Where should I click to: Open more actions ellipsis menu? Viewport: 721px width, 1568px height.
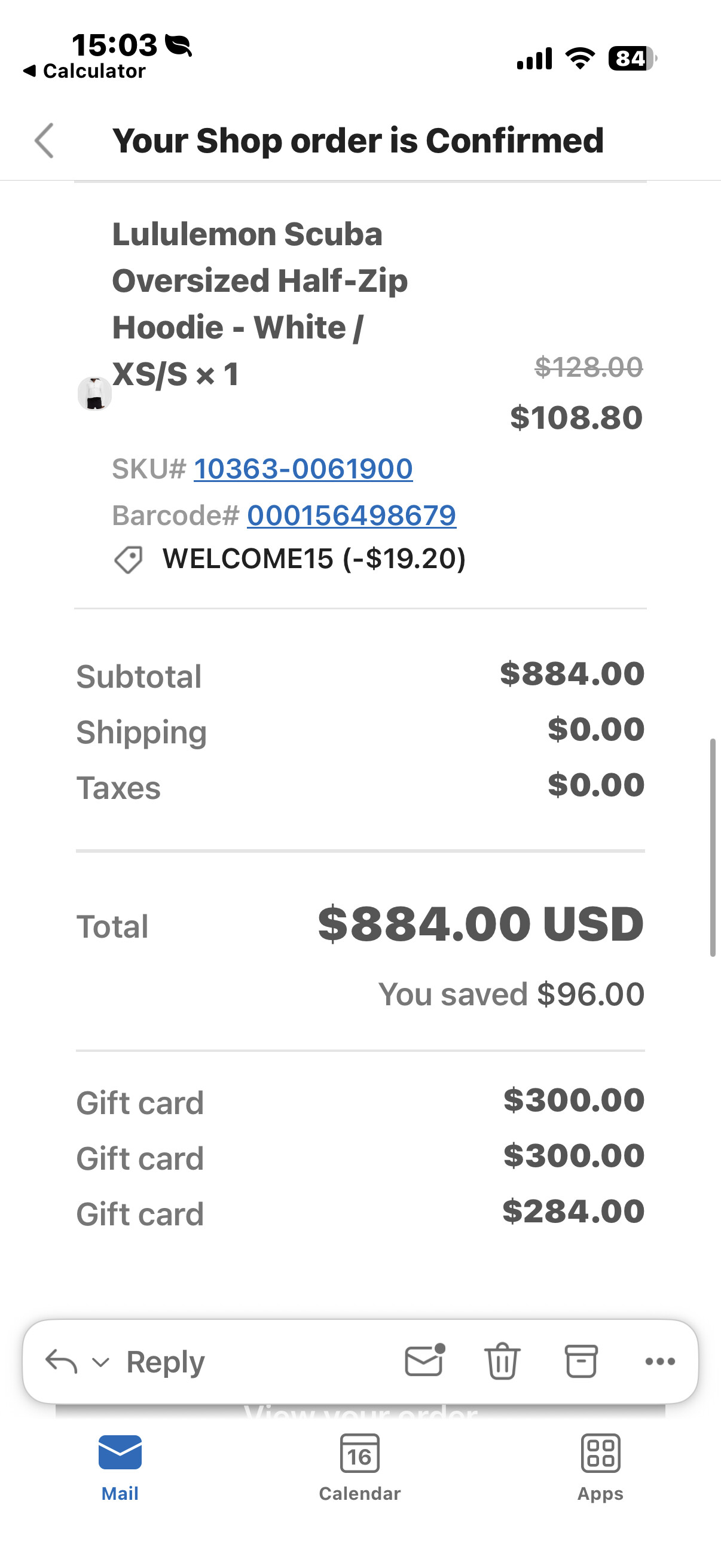pyautogui.click(x=660, y=1361)
